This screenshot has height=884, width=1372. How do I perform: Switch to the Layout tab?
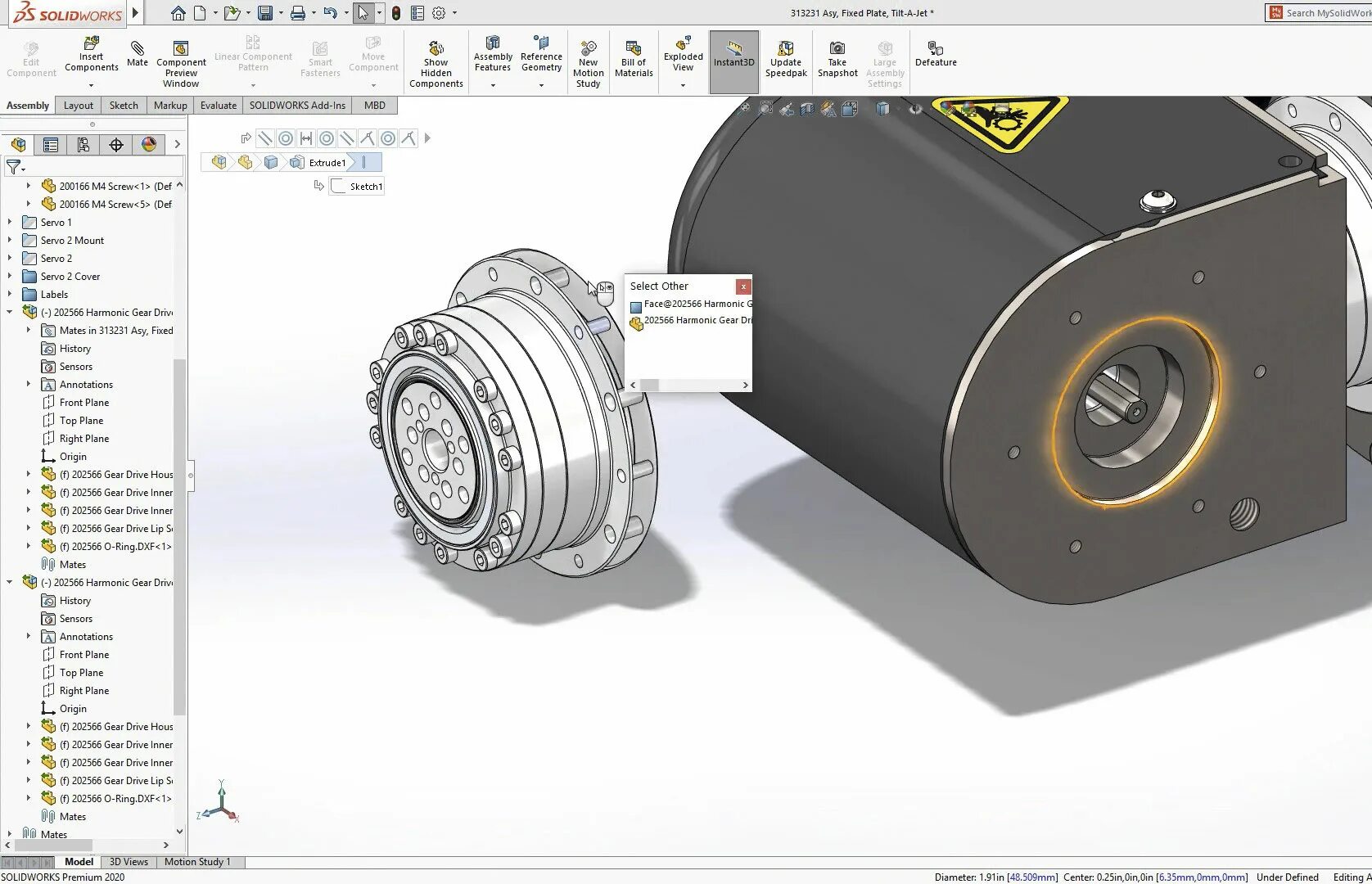pyautogui.click(x=79, y=105)
